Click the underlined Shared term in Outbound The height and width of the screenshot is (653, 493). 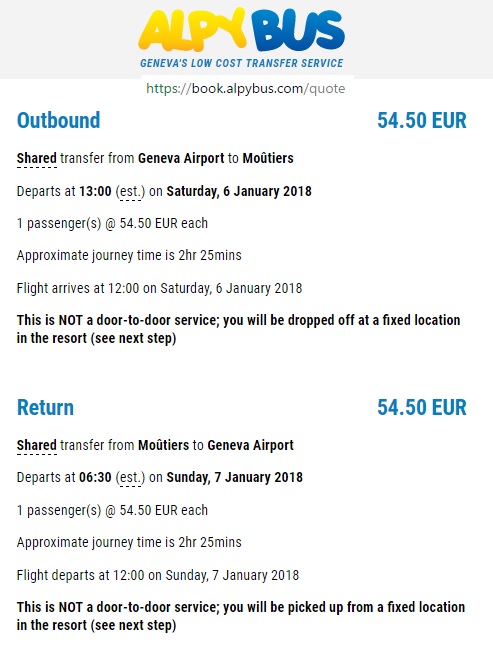(37, 158)
